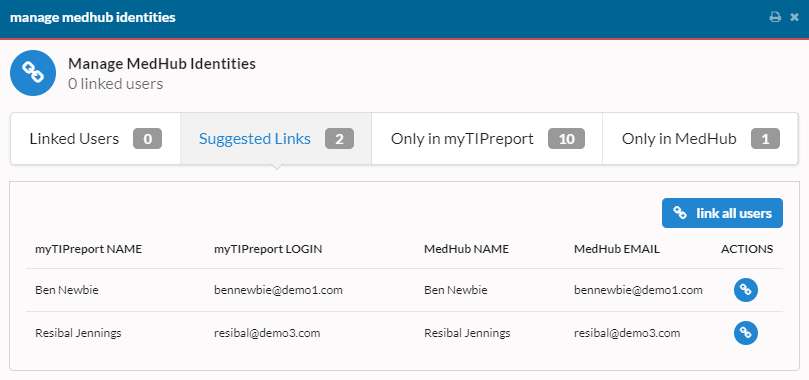Click the myTIPreport NAME column header
Screen dimensions: 809x380
(x=88, y=250)
